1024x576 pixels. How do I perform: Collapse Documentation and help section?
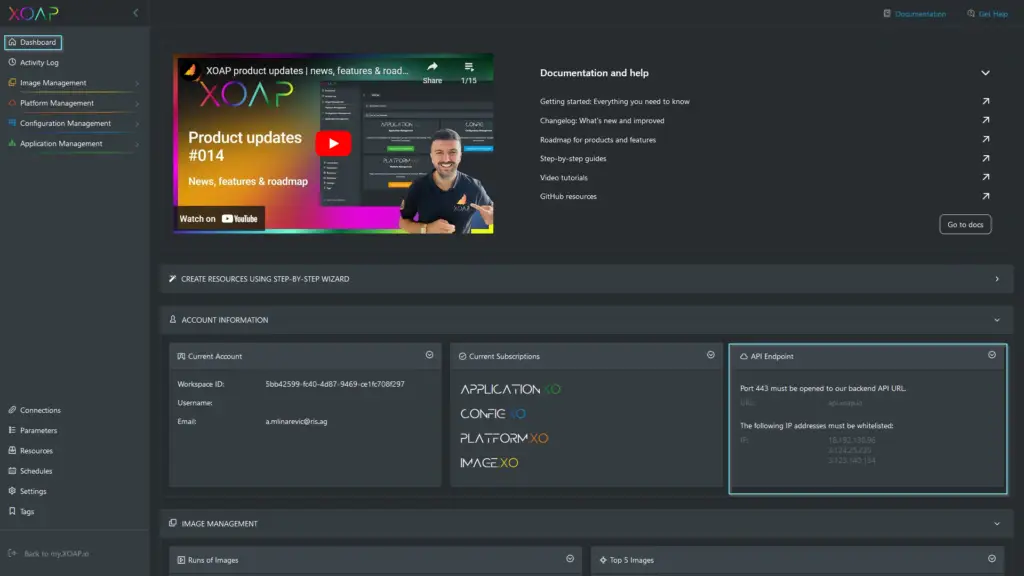coord(985,73)
